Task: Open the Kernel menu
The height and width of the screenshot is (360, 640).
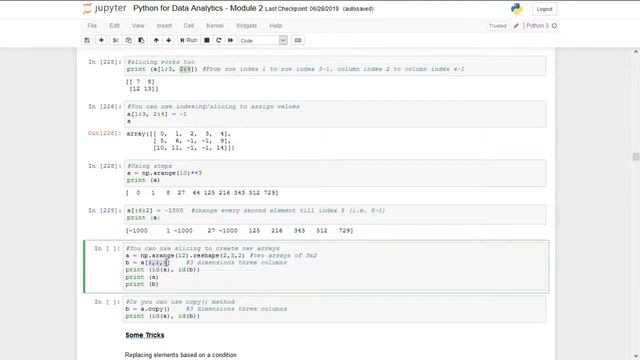Action: [x=215, y=26]
